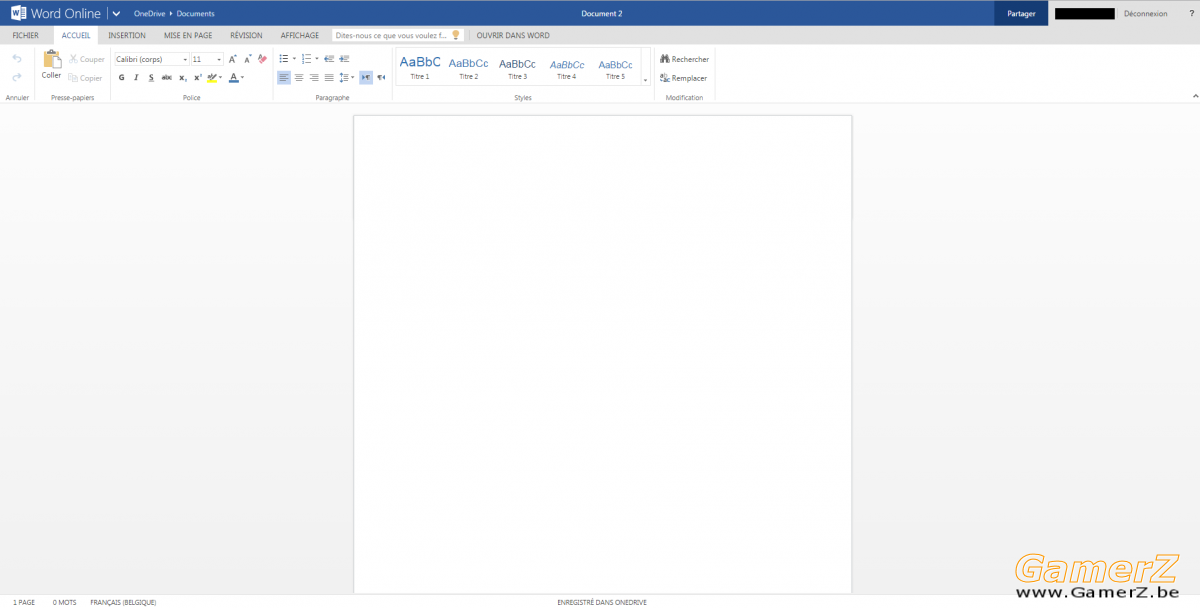Click the 0 MOTS word count

click(x=65, y=602)
